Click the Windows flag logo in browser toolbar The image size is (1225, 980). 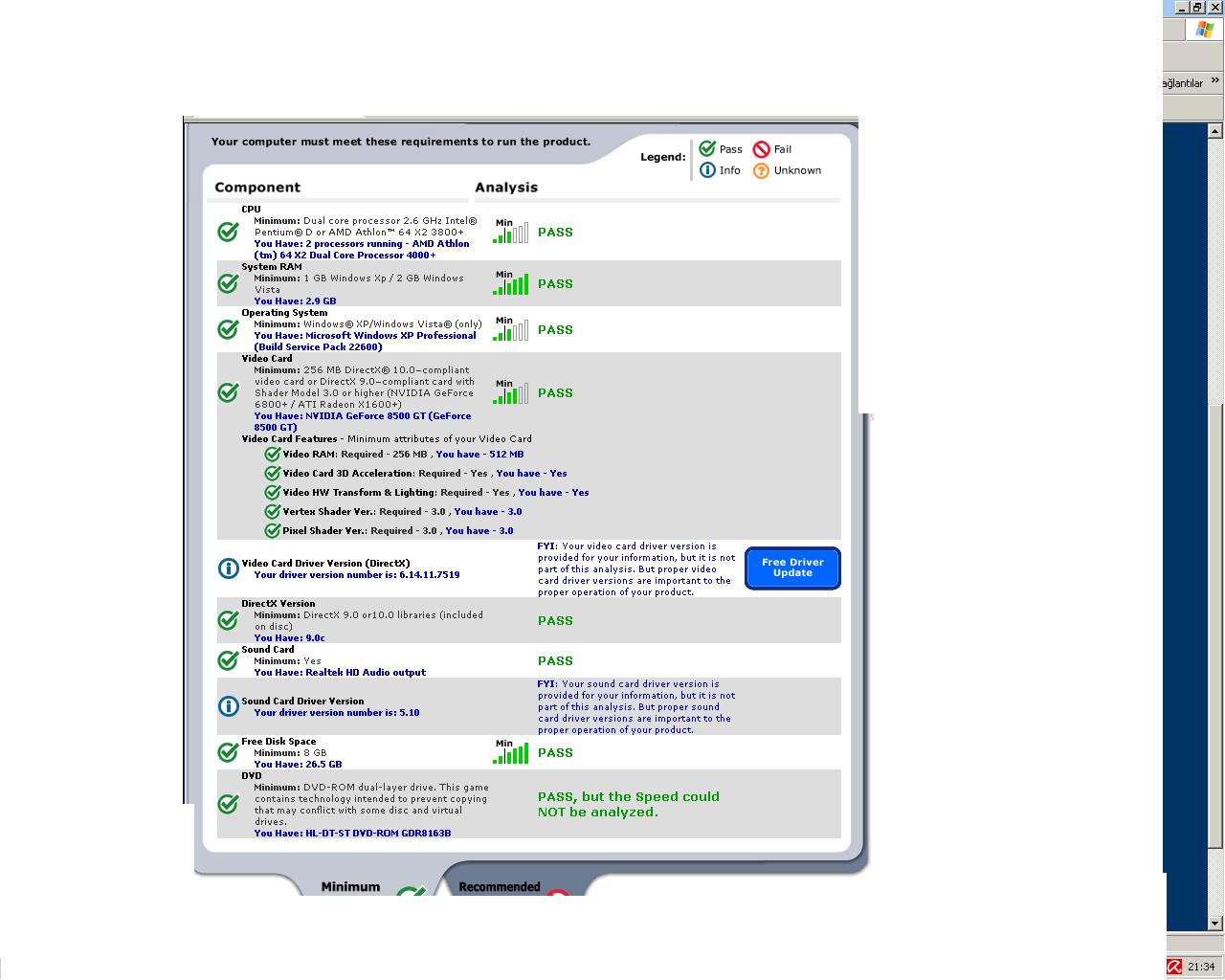point(1205,30)
